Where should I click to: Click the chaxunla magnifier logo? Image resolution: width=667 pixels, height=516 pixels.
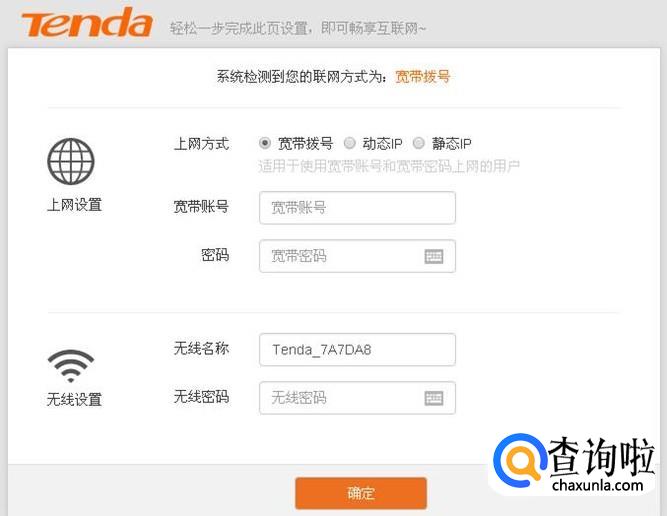coord(519,462)
